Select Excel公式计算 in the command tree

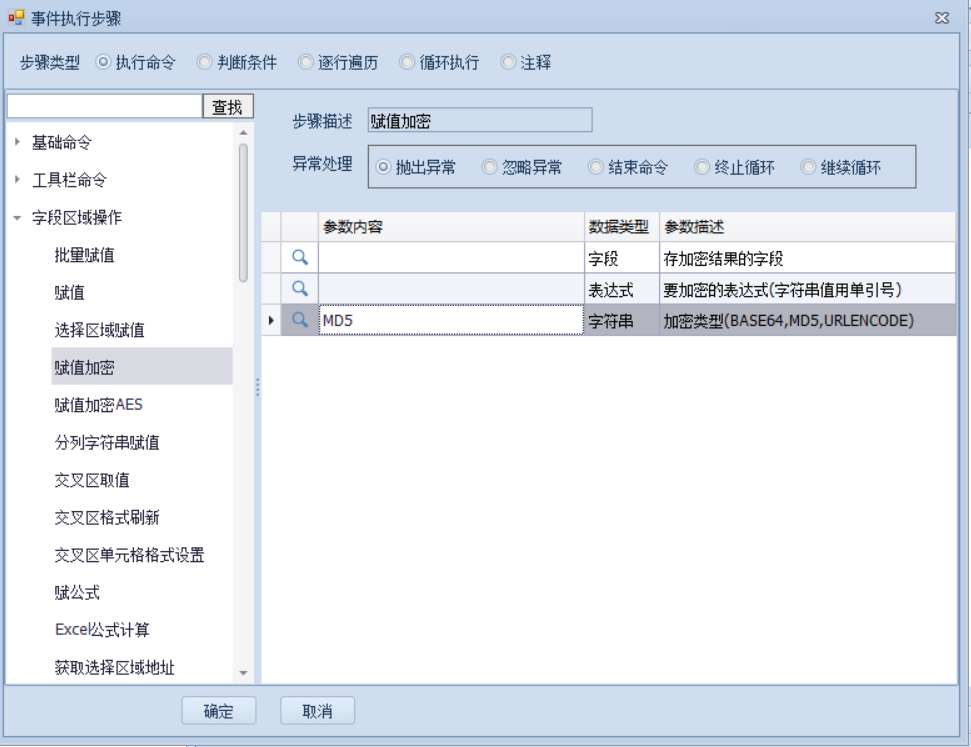coord(104,630)
